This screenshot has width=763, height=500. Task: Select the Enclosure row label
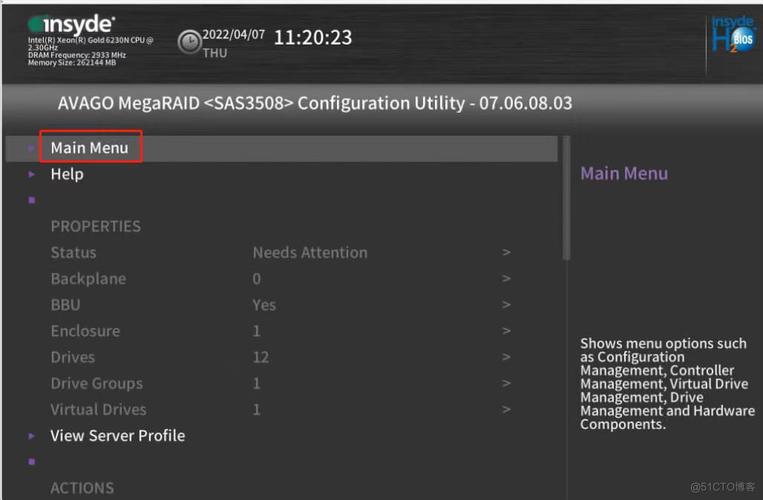coord(85,331)
